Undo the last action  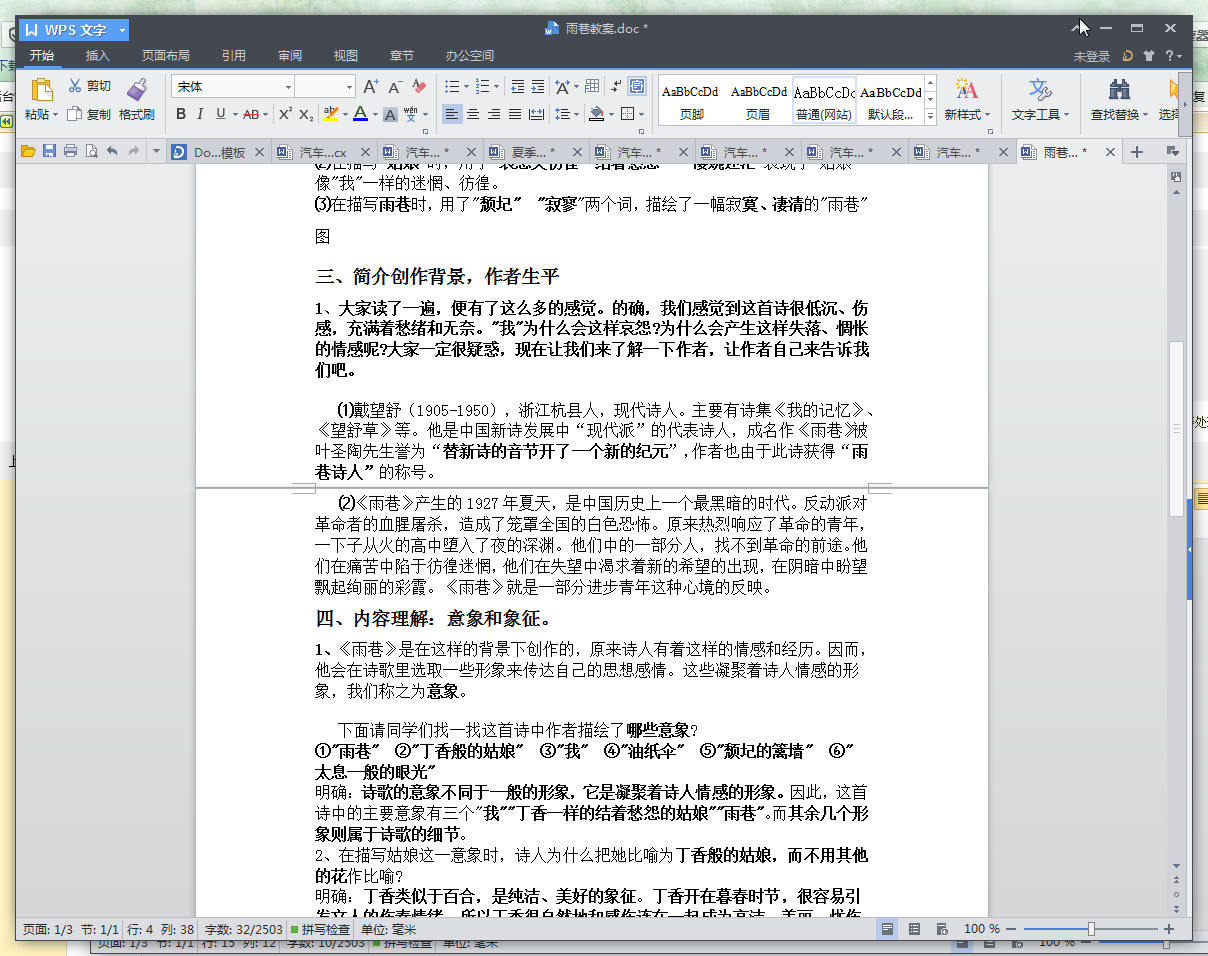pos(112,152)
